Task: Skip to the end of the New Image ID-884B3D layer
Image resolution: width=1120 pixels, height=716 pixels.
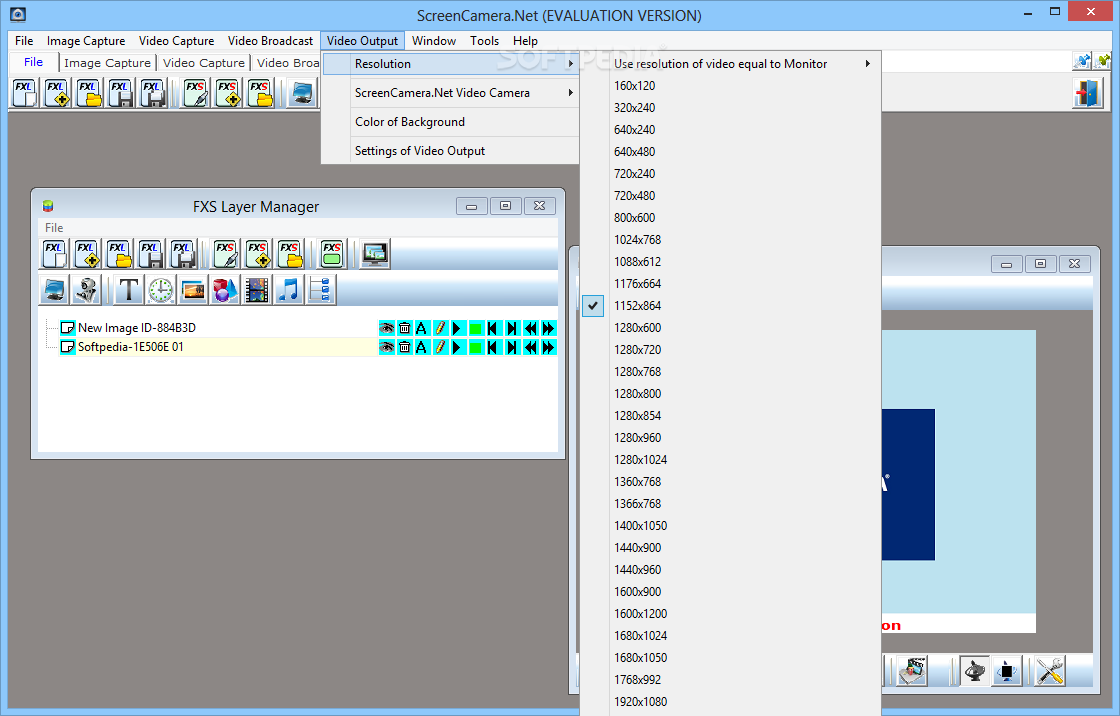Action: pos(511,328)
